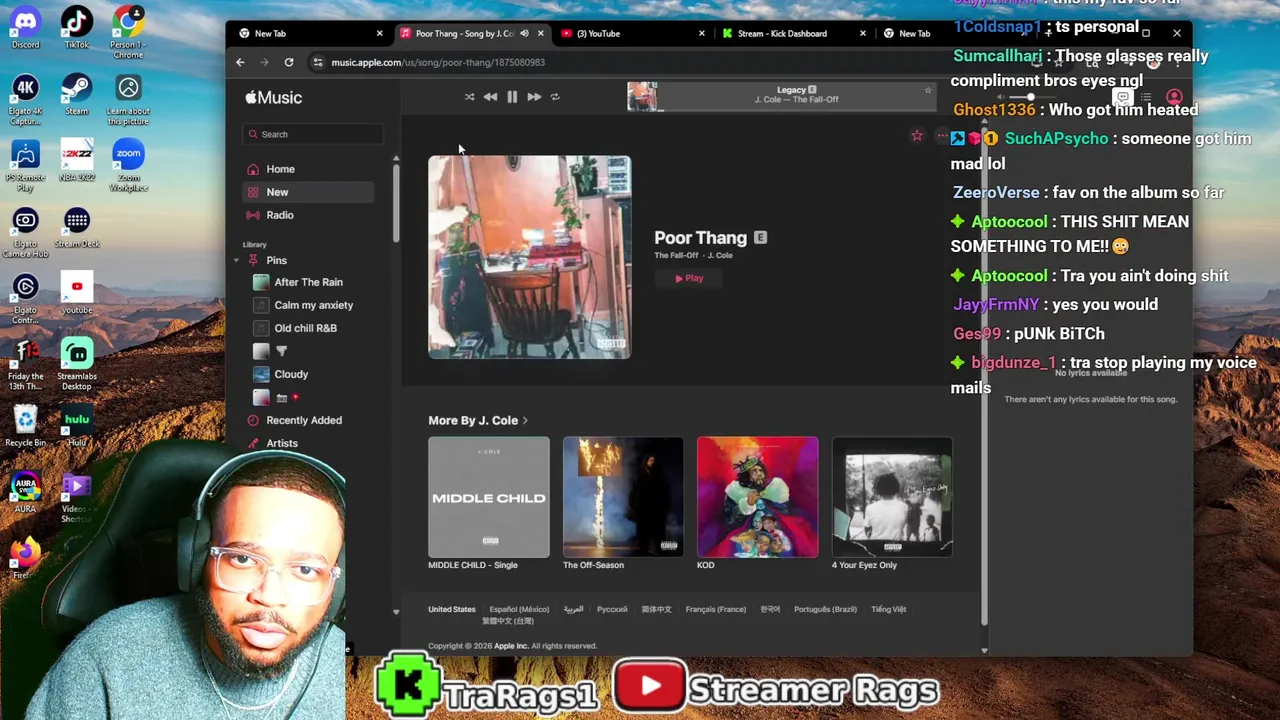Screen dimensions: 1280x720
Task: Open Hulu desktop icon
Action: (77, 425)
